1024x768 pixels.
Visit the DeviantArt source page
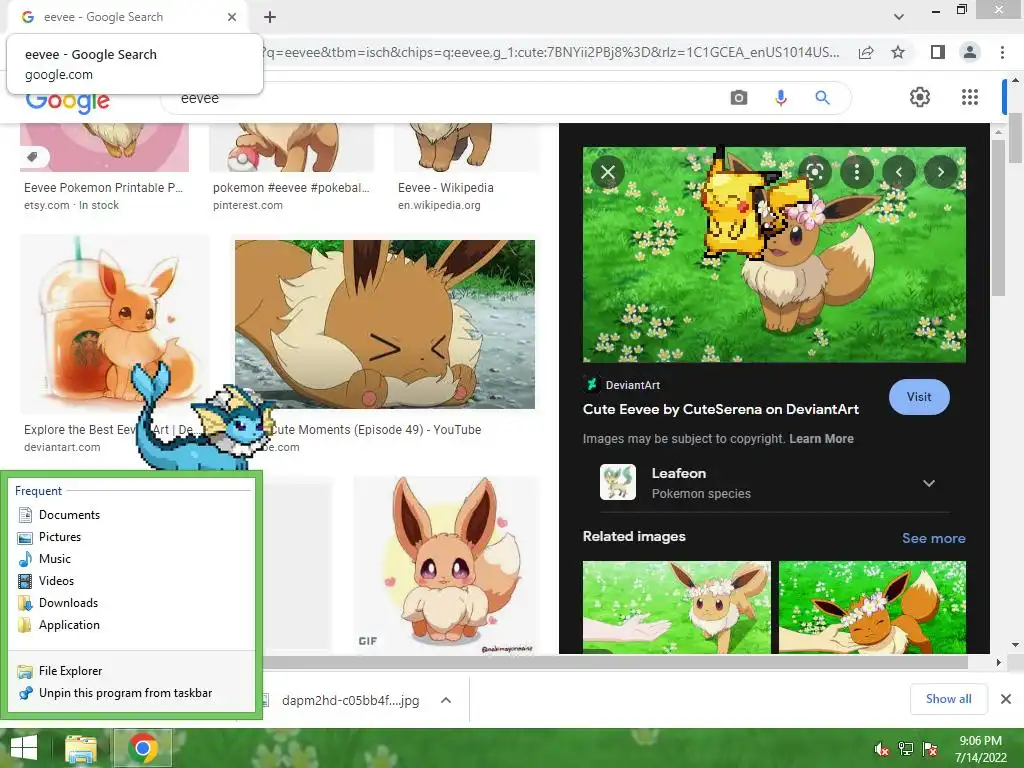pos(919,396)
